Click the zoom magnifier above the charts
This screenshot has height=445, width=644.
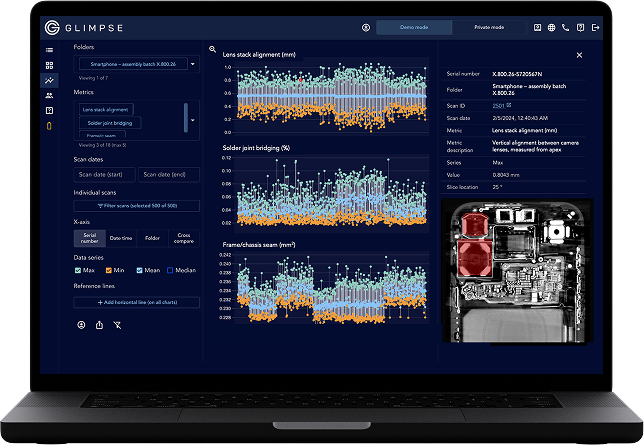tap(212, 49)
